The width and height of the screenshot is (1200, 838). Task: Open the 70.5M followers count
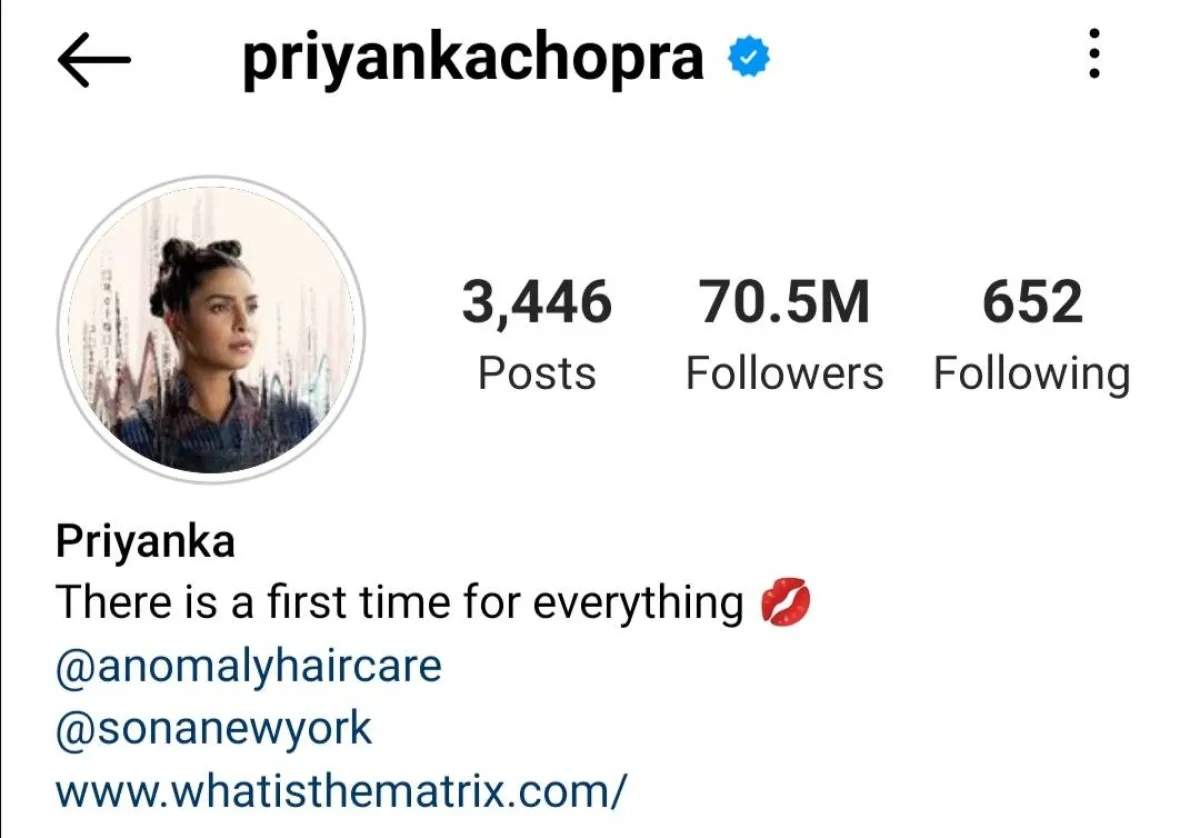pyautogui.click(x=784, y=302)
